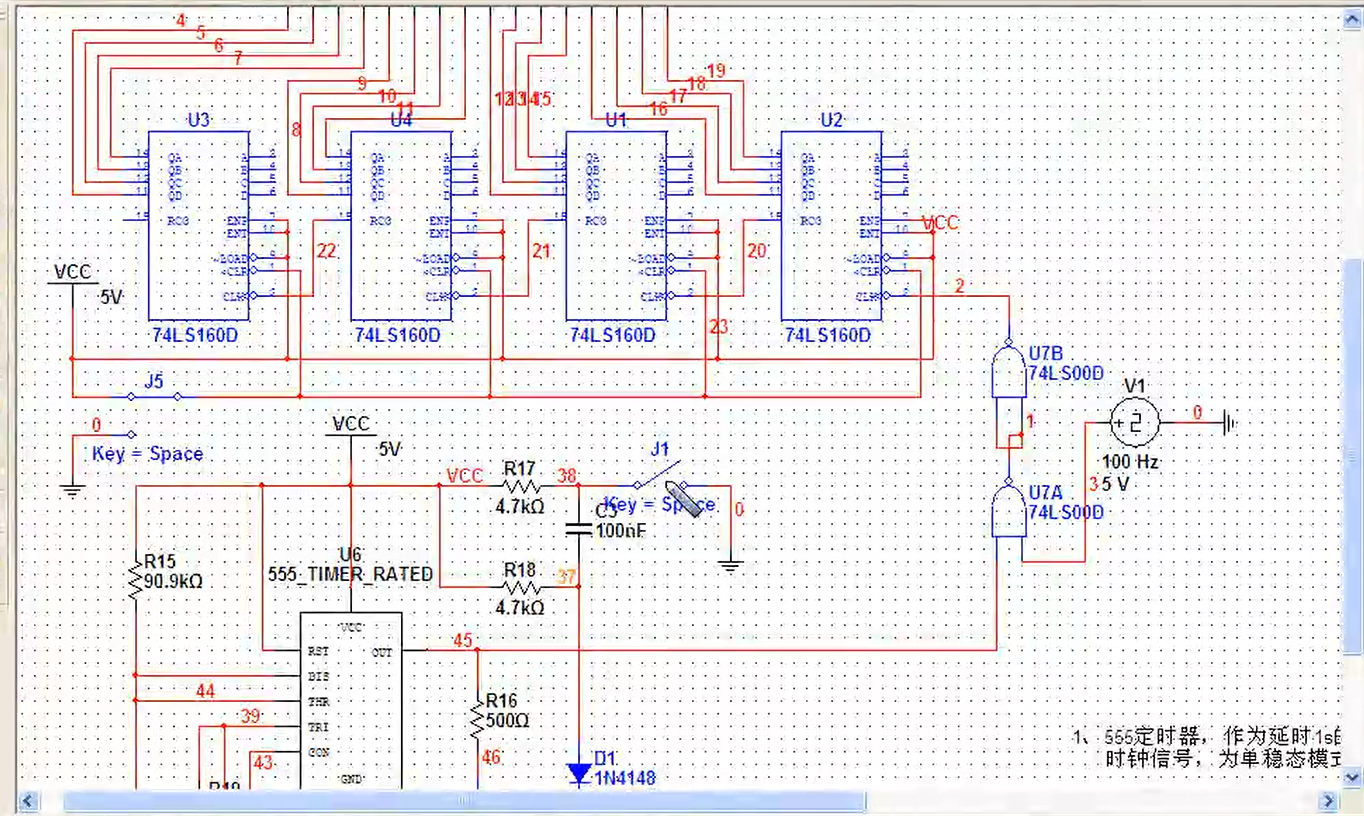Click the Key = Space label under J5
The width and height of the screenshot is (1364, 816).
tap(147, 454)
